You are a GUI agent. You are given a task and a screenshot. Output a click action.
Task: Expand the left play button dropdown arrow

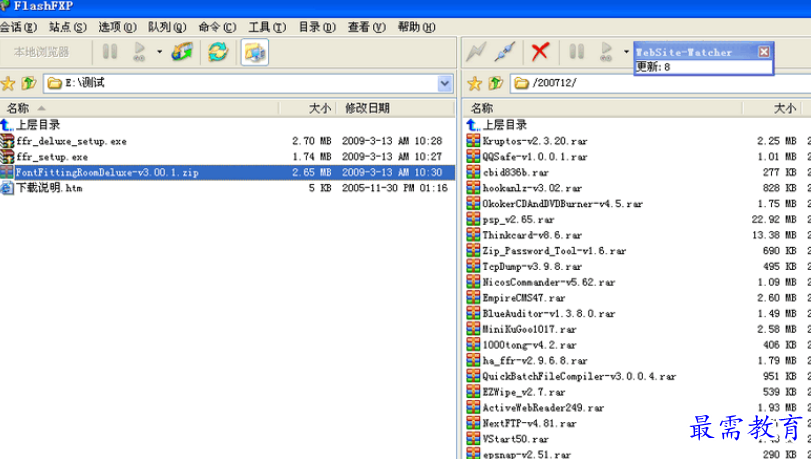(x=159, y=52)
